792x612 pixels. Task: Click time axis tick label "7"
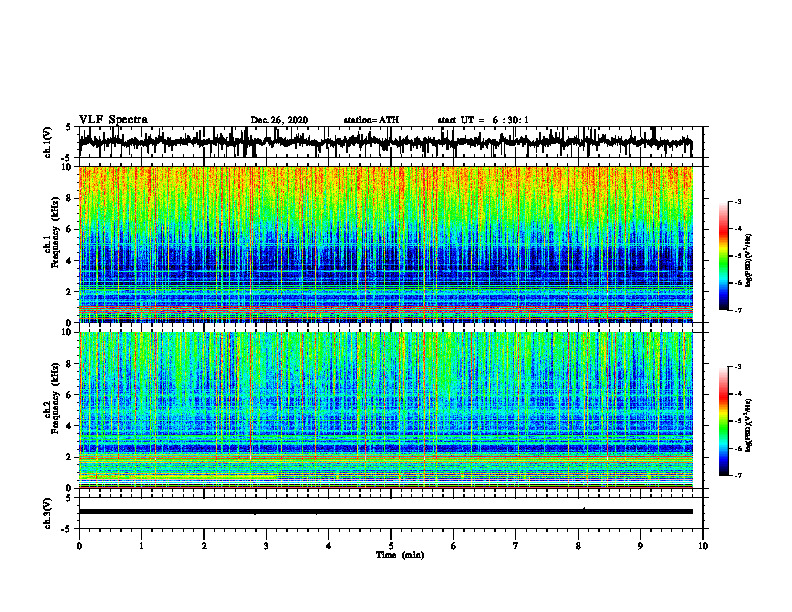coord(516,546)
